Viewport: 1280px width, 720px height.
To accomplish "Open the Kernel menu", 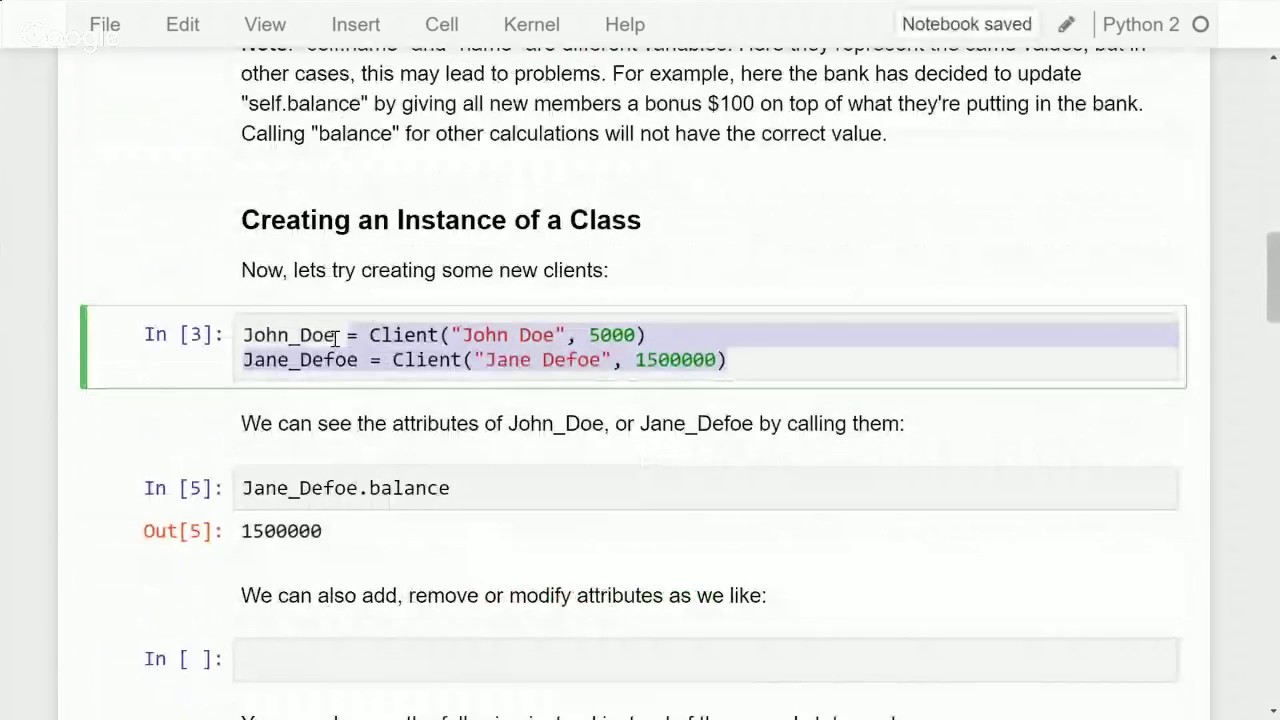I will (x=531, y=24).
